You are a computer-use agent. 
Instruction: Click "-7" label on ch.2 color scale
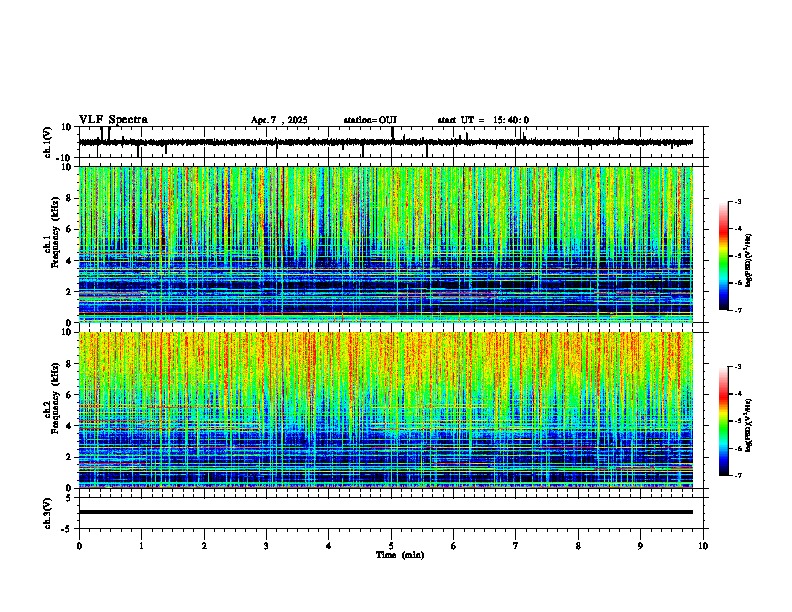[x=738, y=475]
